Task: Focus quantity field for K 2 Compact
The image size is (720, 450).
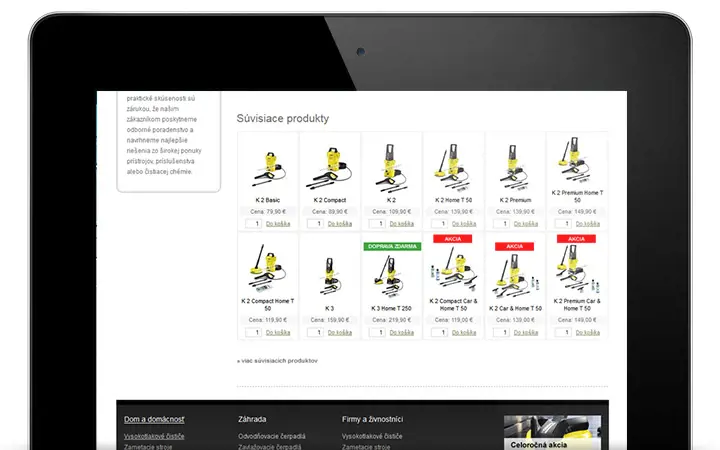Action: [315, 224]
